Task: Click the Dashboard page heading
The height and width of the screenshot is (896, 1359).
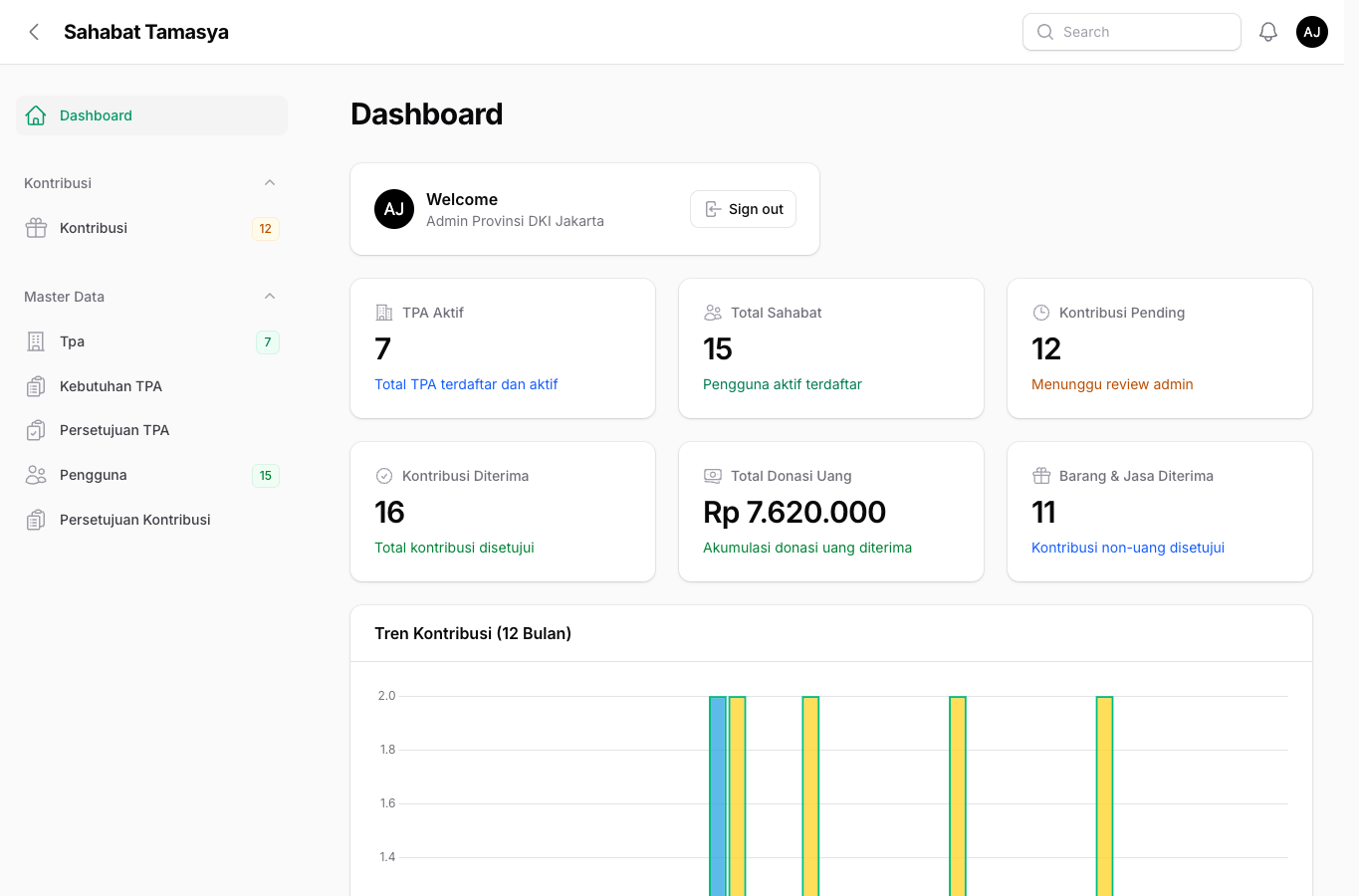Action: tap(427, 113)
